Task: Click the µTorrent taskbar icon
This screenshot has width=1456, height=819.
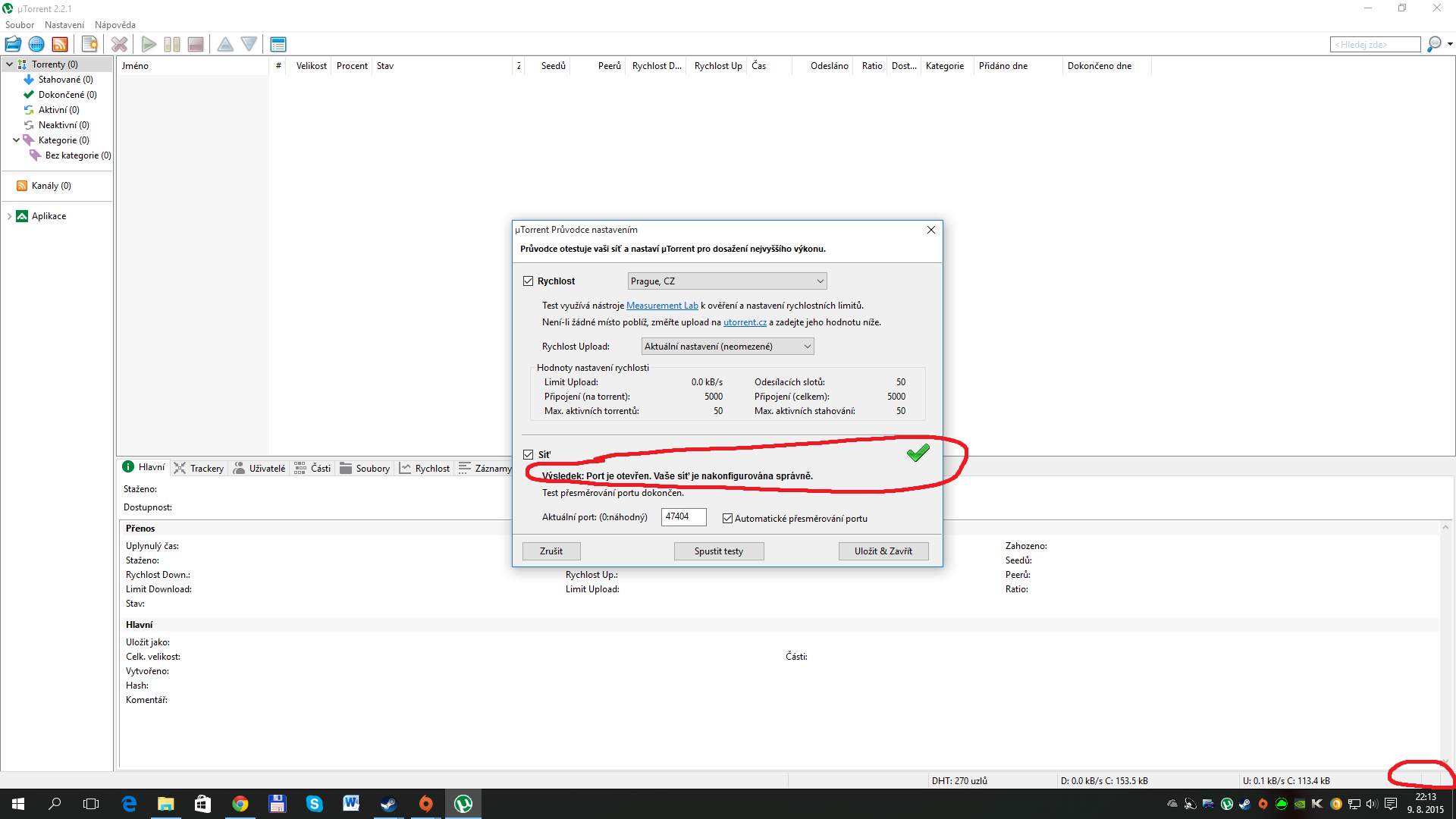Action: pos(463,804)
